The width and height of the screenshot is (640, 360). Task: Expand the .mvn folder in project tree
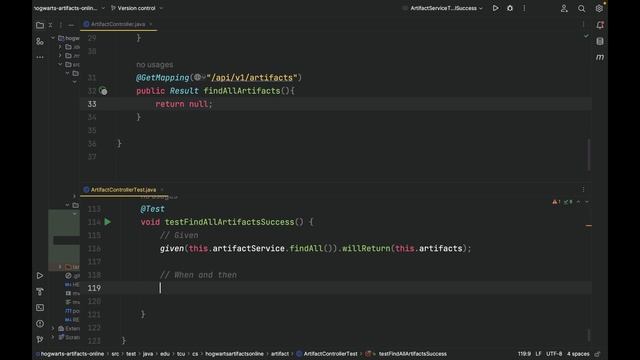(60, 56)
